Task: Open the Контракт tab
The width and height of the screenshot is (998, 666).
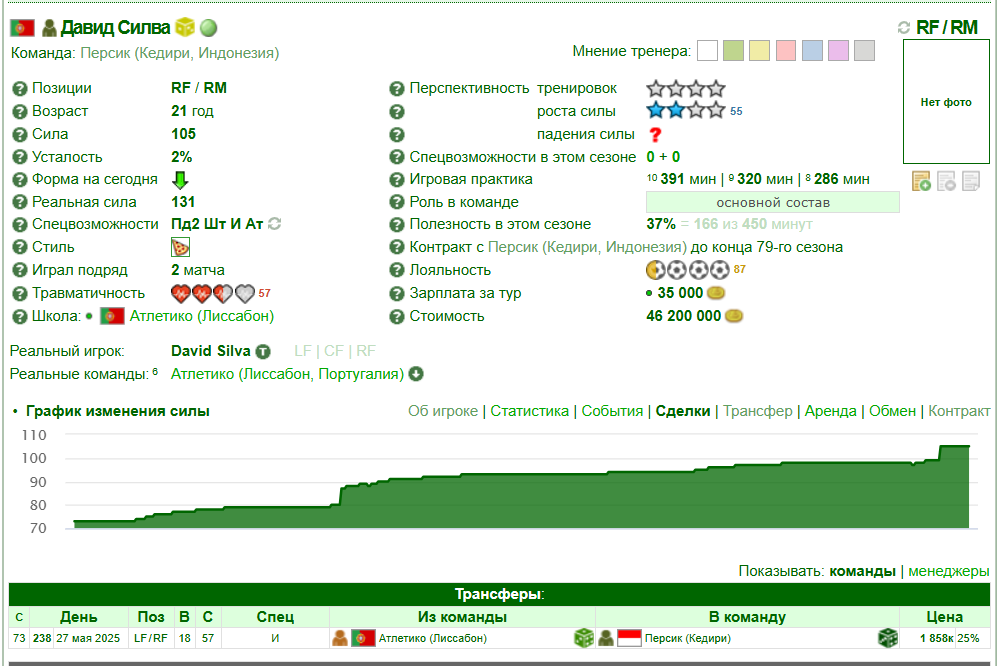Action: coord(959,411)
